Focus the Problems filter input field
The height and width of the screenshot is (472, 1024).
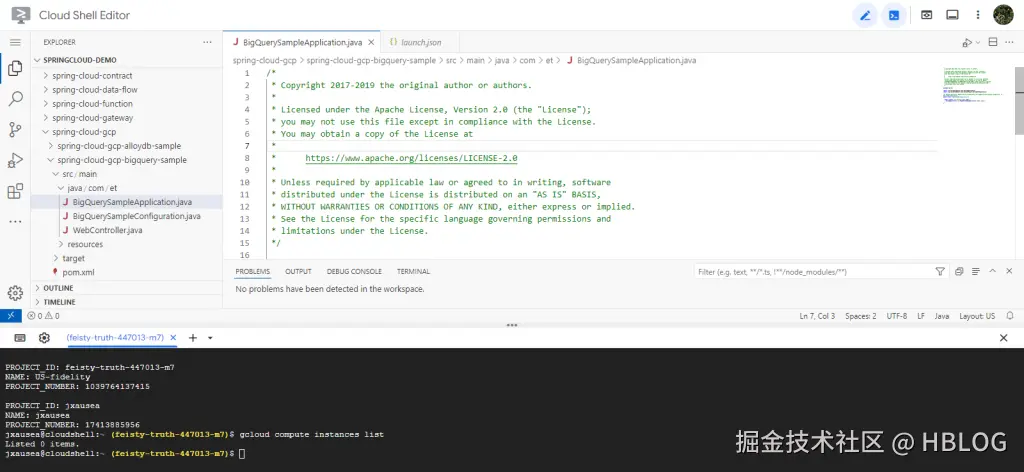(x=813, y=272)
